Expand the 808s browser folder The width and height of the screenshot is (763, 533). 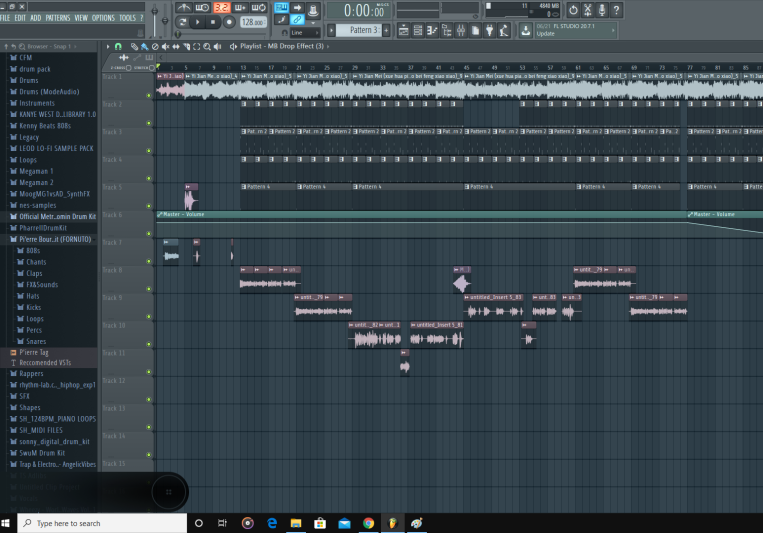(x=28, y=250)
